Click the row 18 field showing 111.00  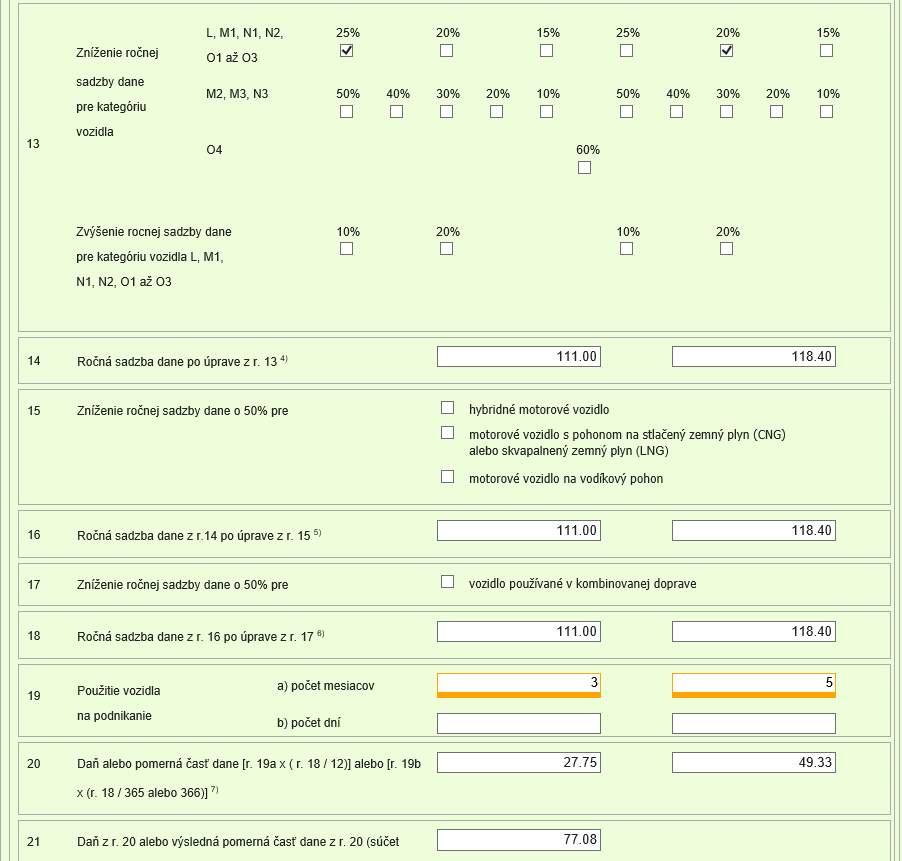click(519, 632)
